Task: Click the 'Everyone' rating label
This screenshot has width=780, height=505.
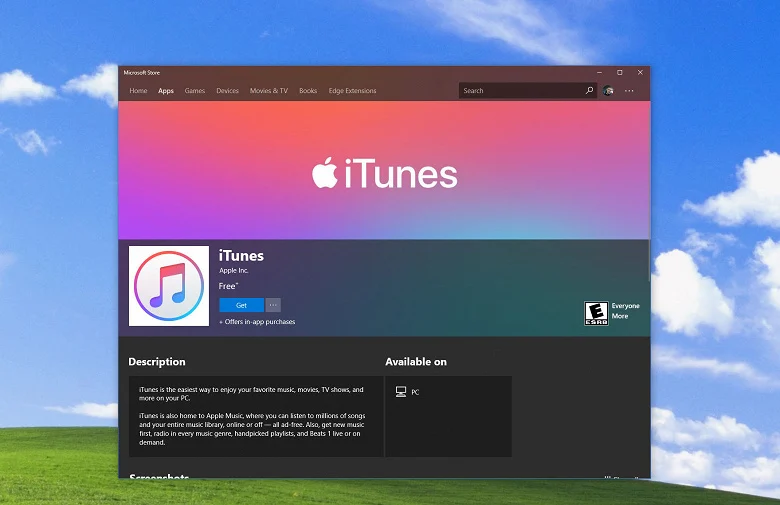Action: coord(625,306)
